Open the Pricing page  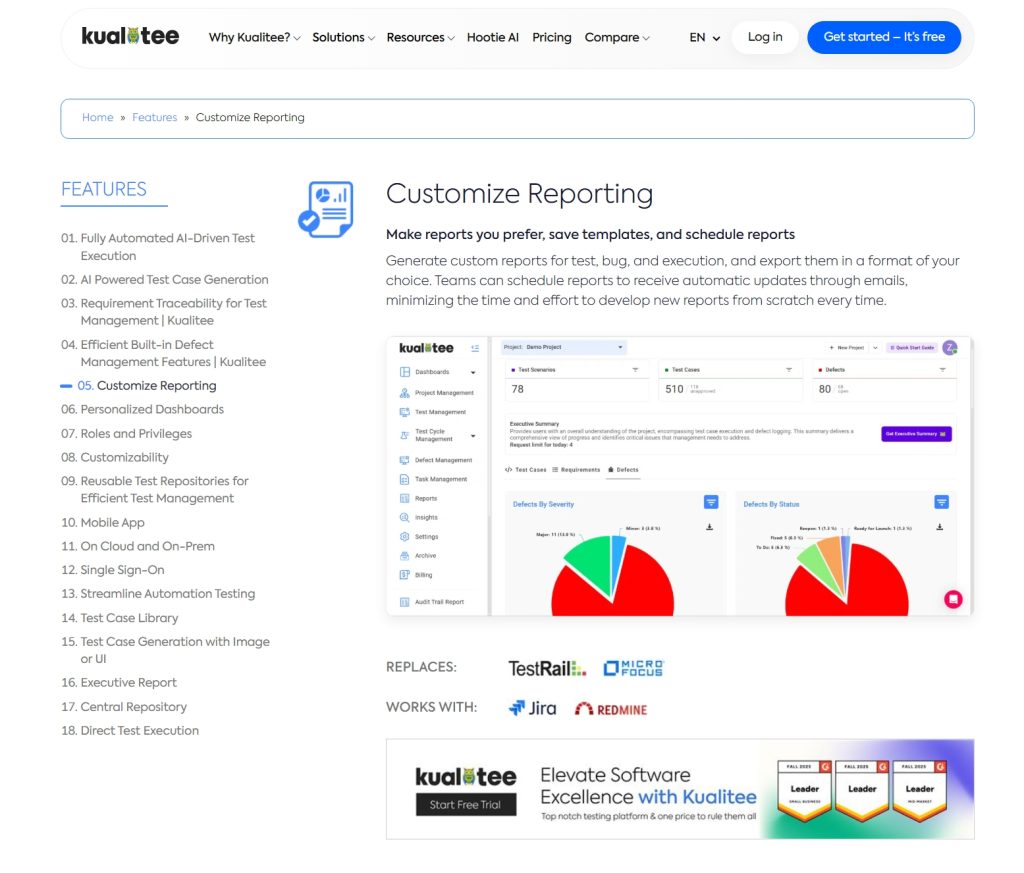[x=552, y=37]
